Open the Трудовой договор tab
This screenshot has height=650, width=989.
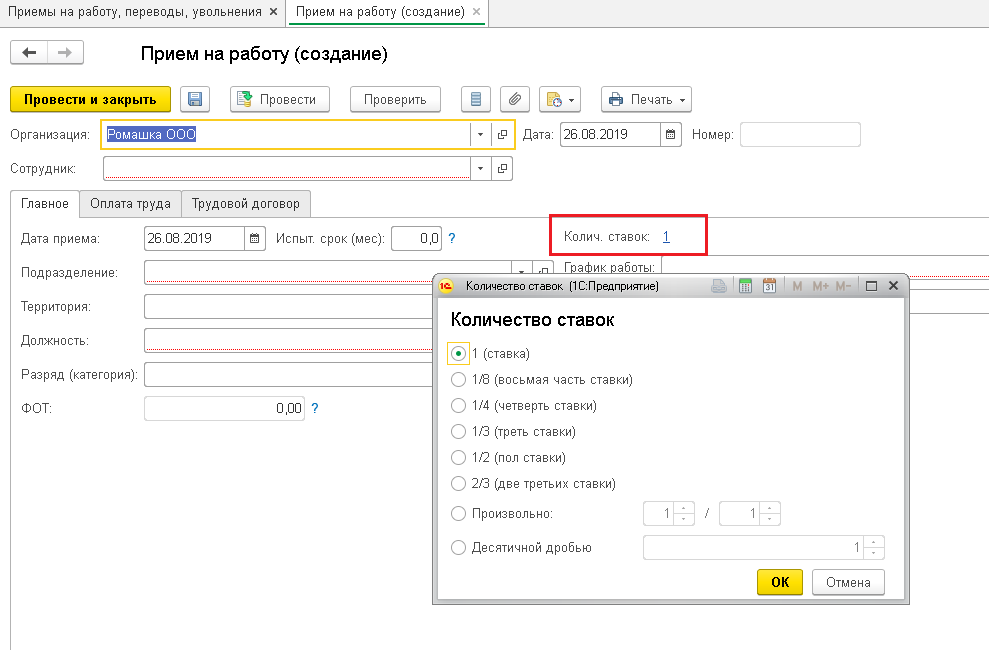(246, 204)
